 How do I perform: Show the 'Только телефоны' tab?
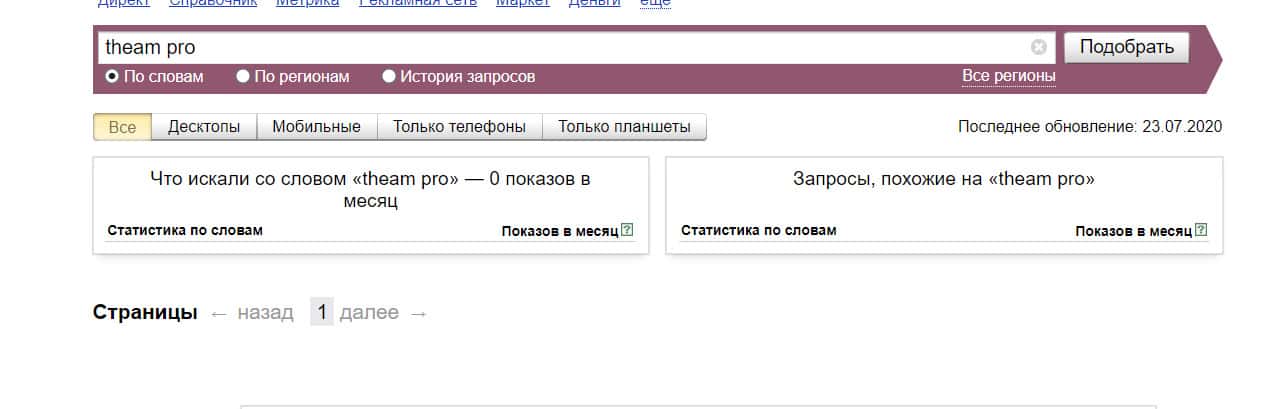(x=459, y=127)
